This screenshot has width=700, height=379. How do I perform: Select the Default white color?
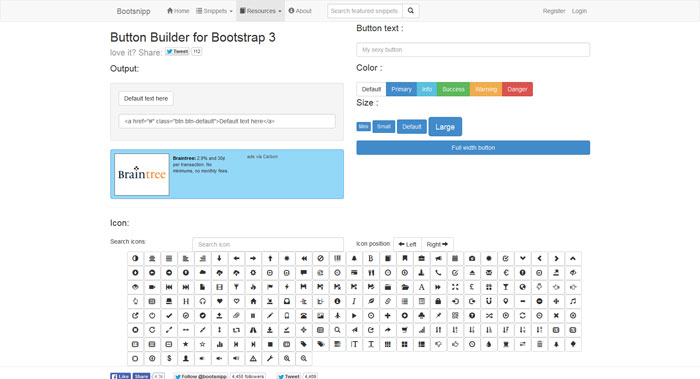pyautogui.click(x=371, y=89)
